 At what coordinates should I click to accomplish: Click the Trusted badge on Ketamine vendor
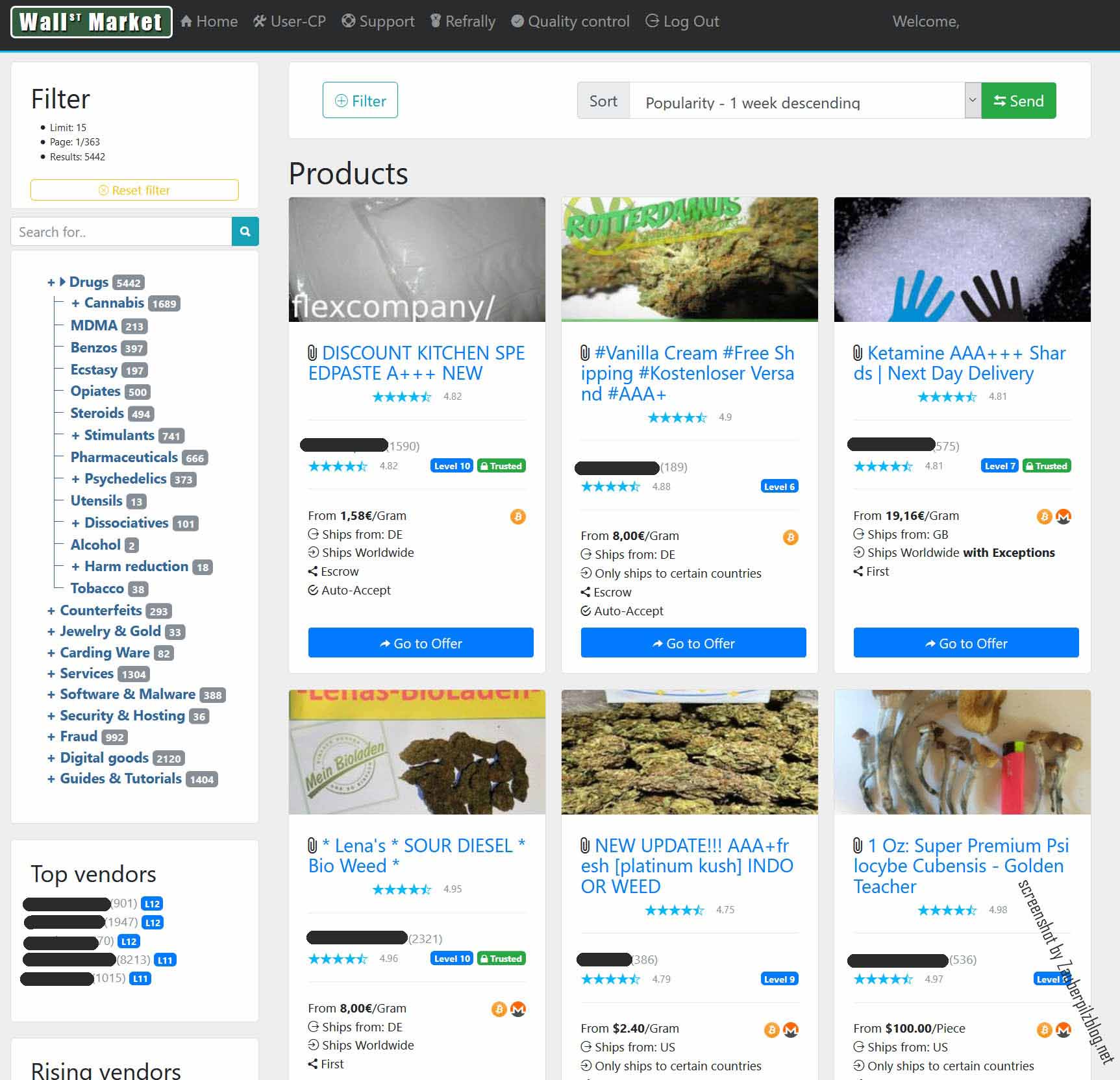[x=1047, y=466]
